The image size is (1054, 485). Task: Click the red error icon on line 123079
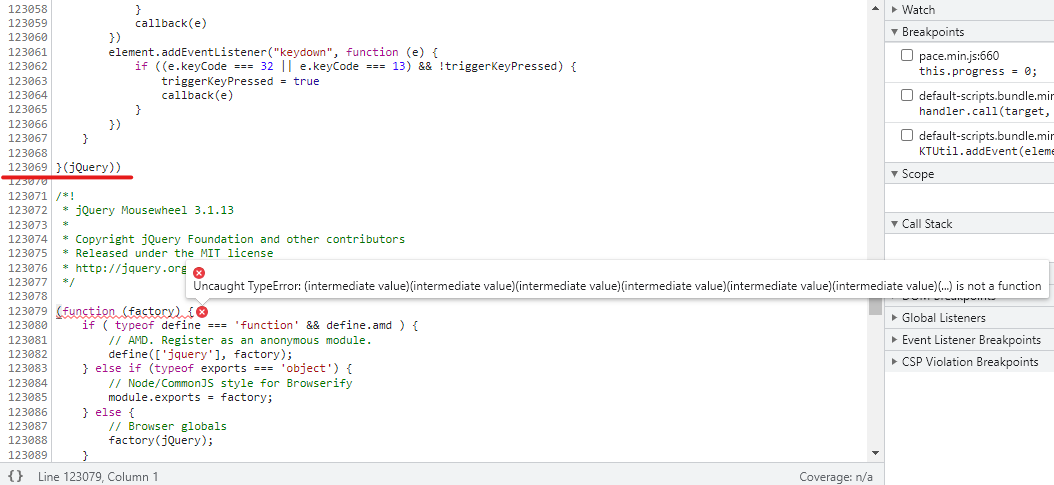(x=202, y=312)
